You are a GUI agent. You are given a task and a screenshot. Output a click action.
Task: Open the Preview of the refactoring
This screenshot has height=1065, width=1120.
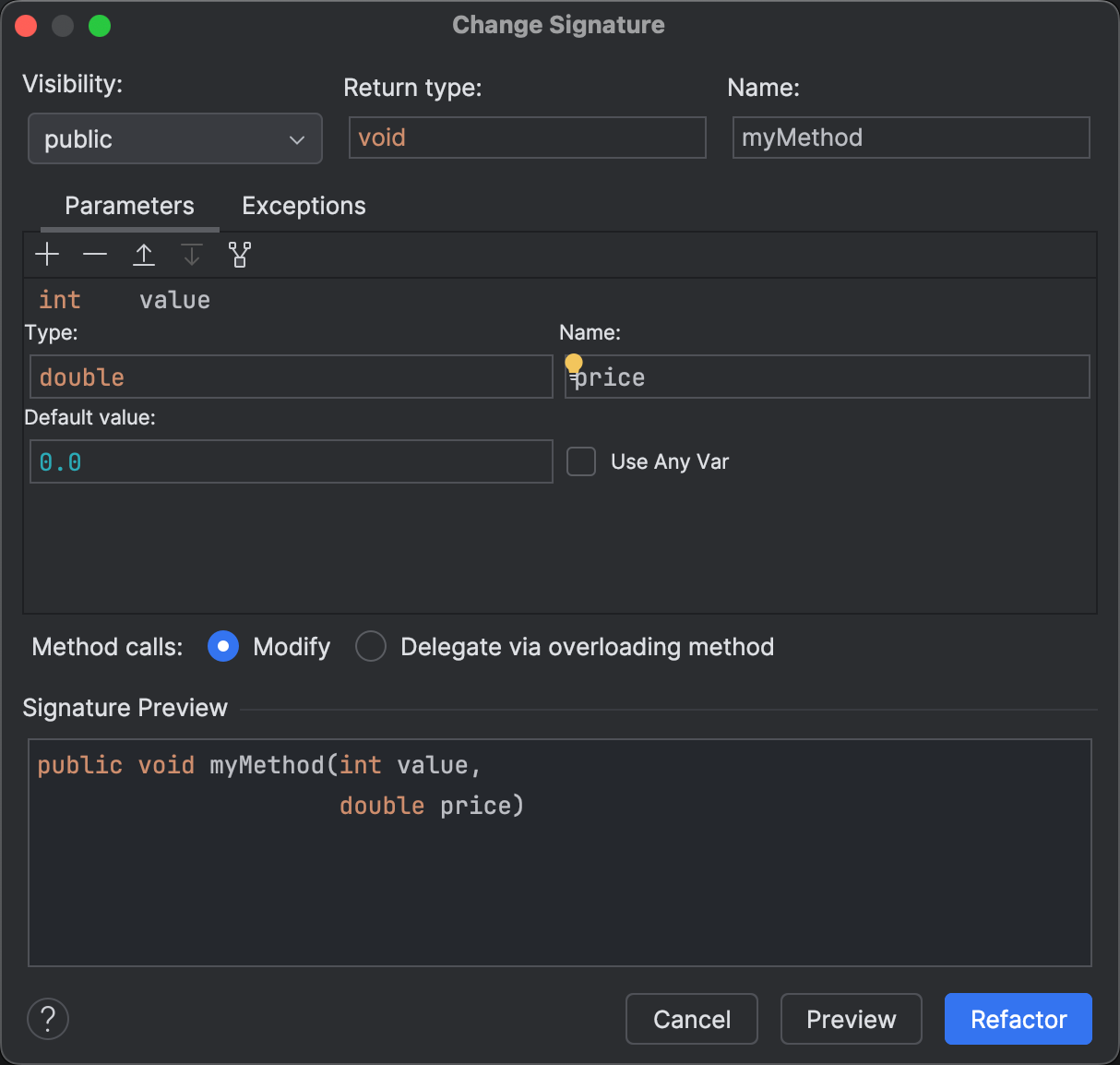pyautogui.click(x=851, y=1019)
